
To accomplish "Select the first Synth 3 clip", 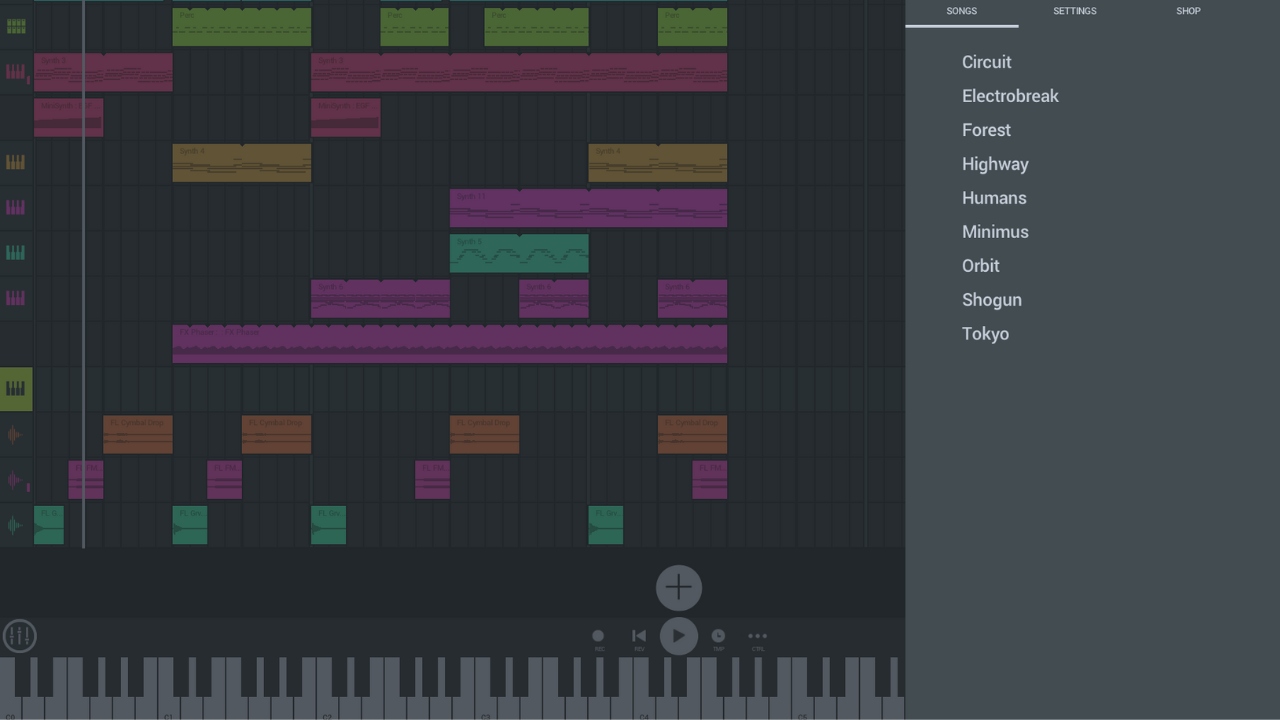I will [x=103, y=72].
